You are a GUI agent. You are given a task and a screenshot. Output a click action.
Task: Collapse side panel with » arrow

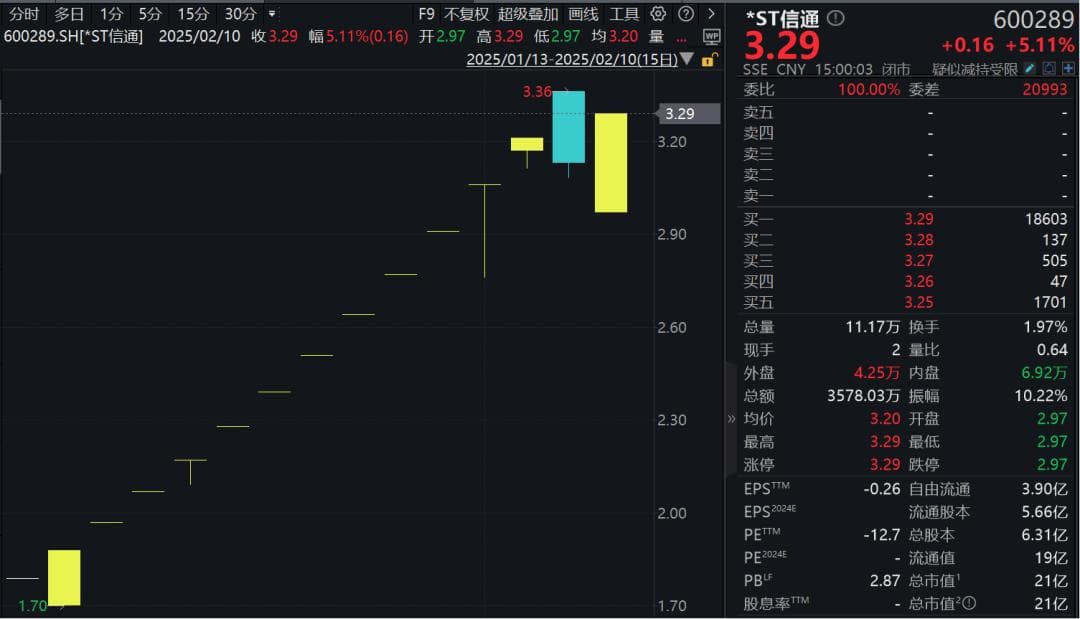[731, 418]
